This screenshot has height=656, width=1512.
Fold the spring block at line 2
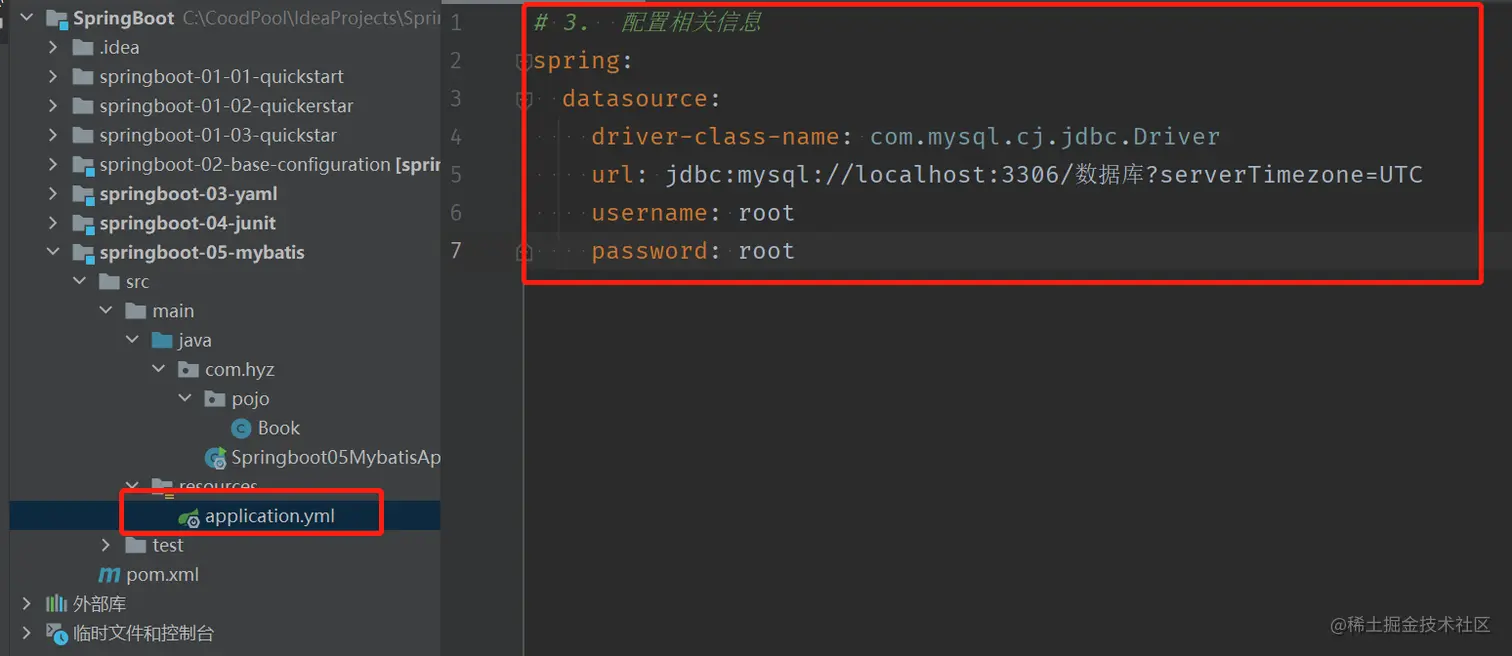(x=523, y=61)
